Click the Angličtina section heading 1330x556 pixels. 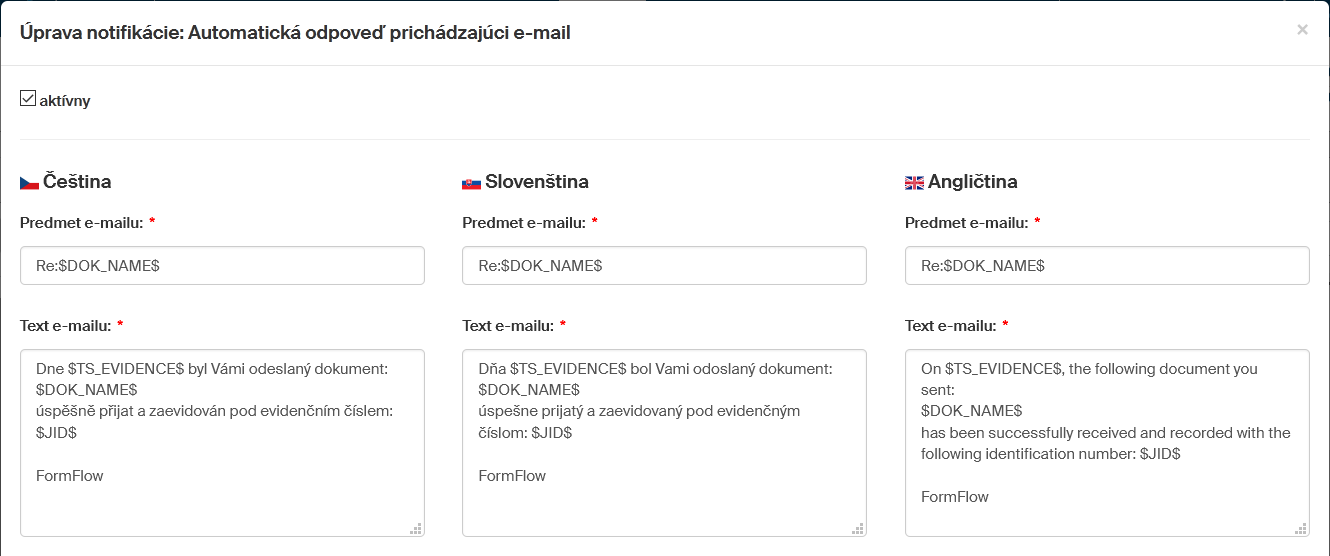973,182
